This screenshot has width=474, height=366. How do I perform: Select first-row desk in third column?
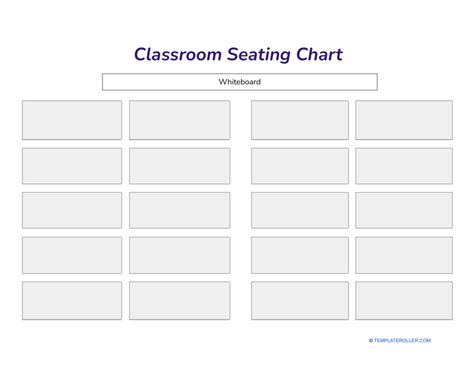tap(300, 120)
